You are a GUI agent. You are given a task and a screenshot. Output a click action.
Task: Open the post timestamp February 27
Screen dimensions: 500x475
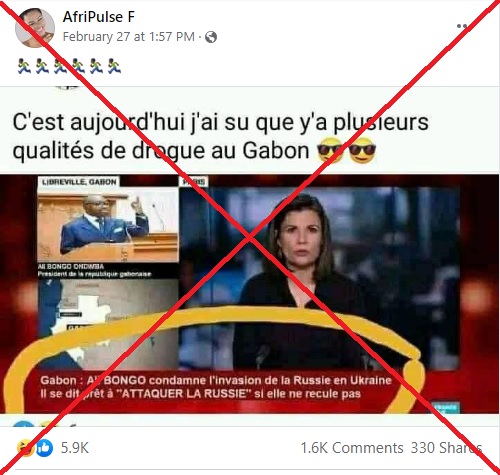(x=128, y=37)
